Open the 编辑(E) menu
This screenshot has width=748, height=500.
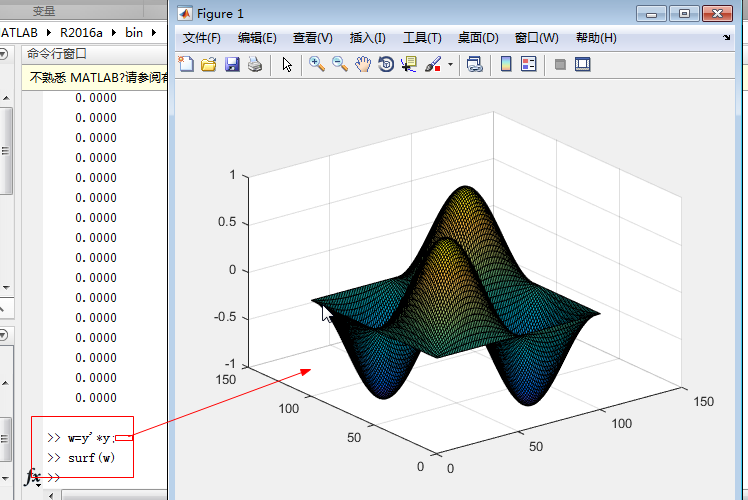coord(257,38)
